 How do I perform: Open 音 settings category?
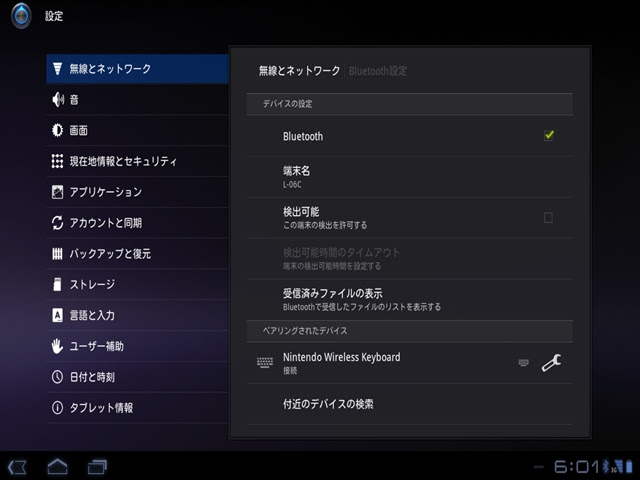[138, 99]
